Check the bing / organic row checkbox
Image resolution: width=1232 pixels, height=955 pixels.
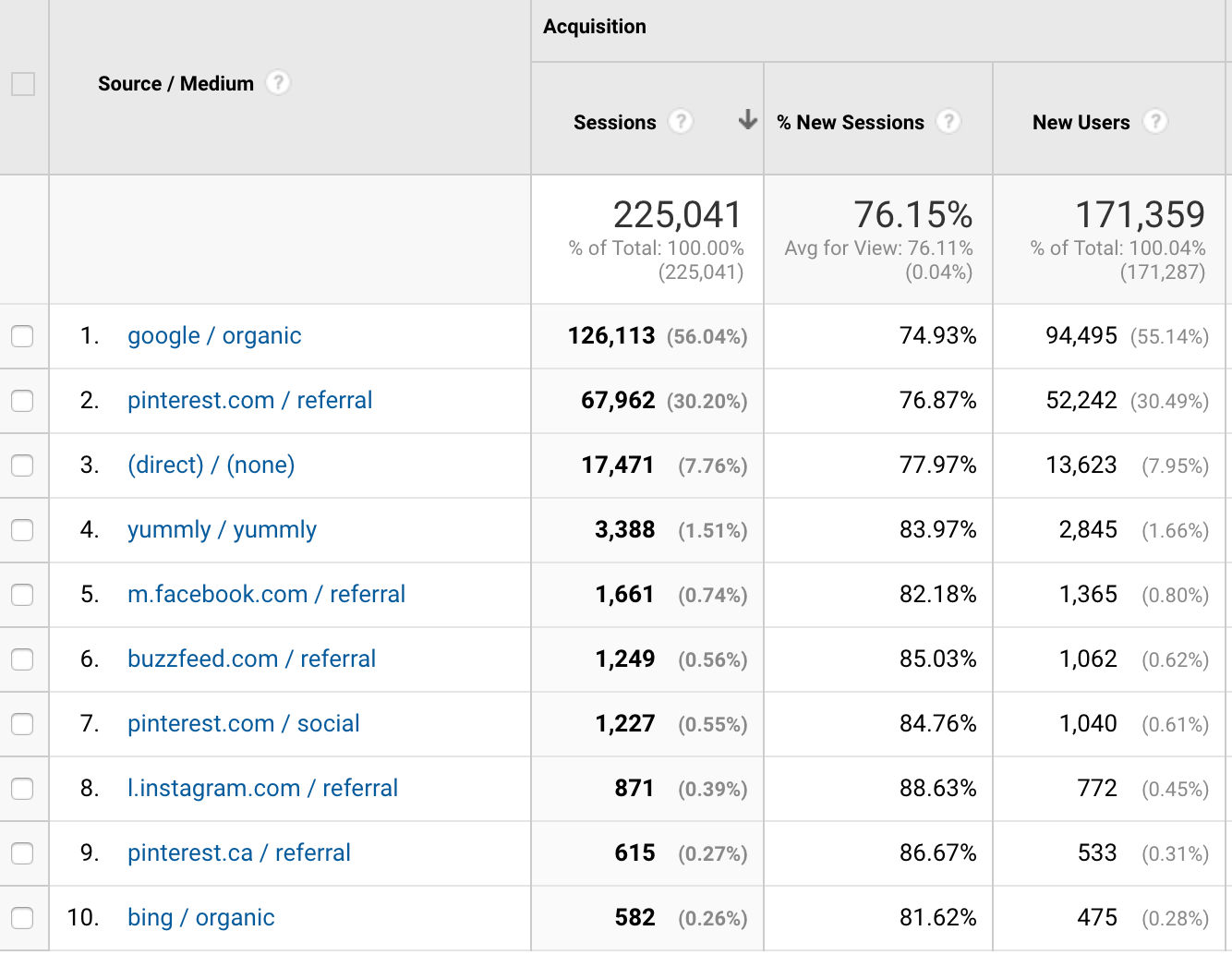click(22, 918)
